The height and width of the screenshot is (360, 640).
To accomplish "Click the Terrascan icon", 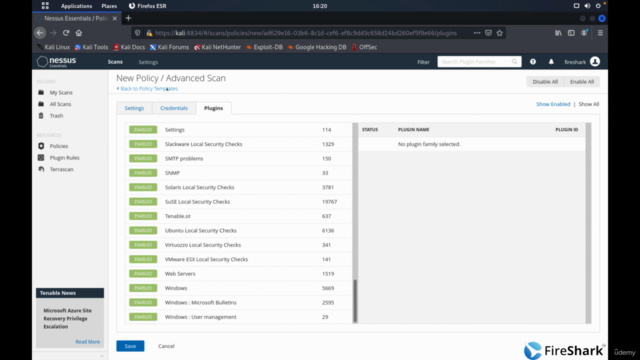I will pos(41,169).
